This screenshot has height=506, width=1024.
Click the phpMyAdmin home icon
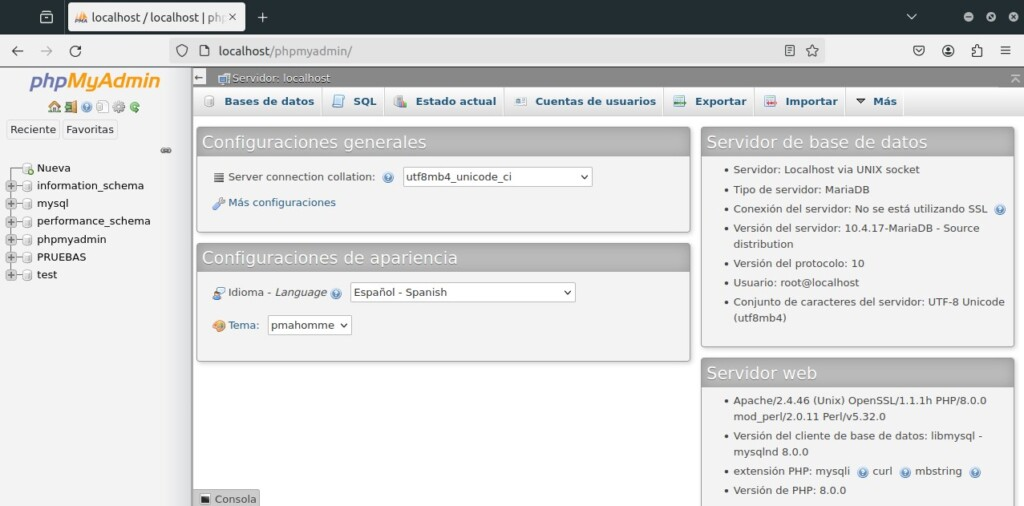54,107
